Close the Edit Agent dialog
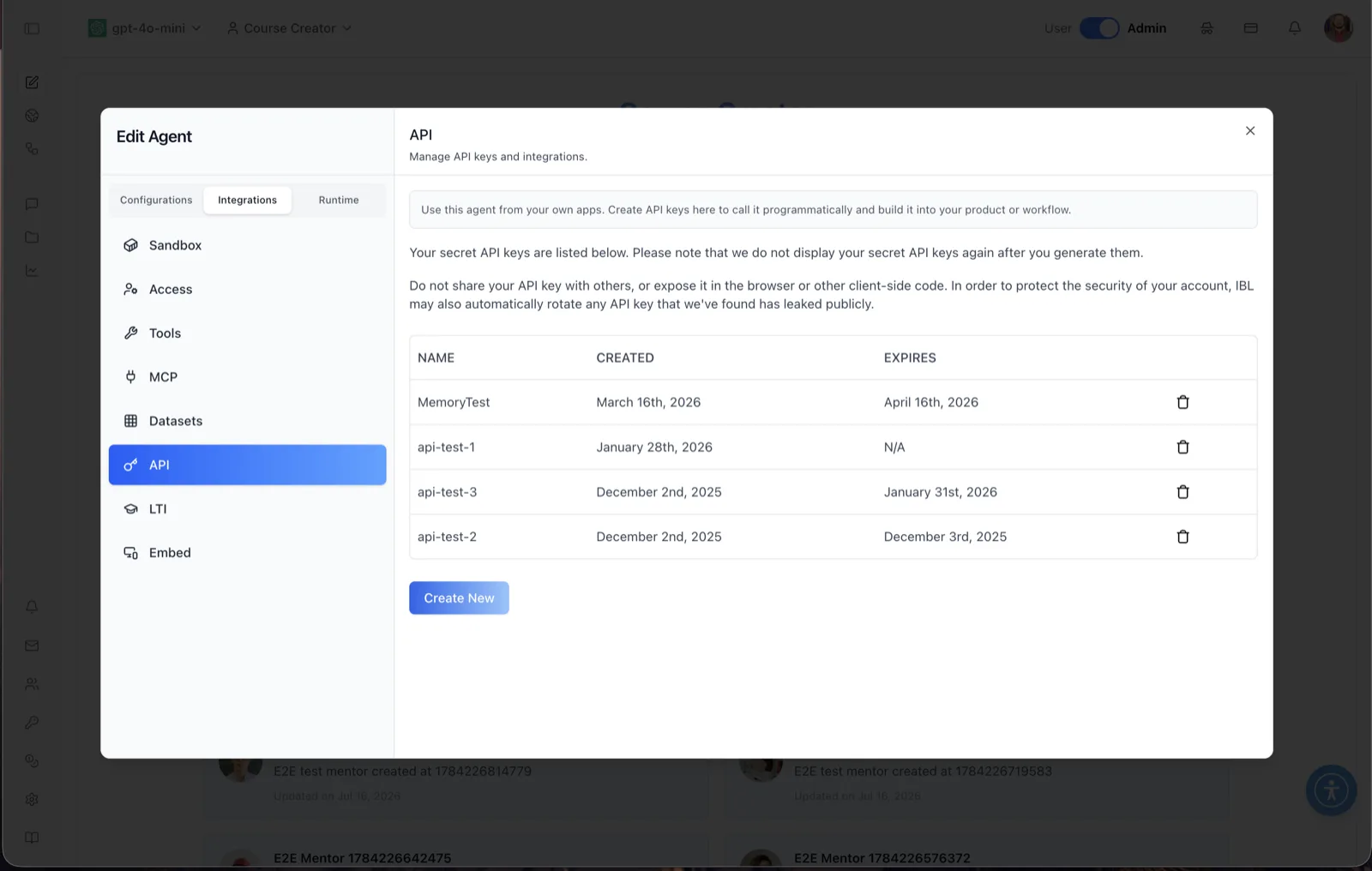This screenshot has width=1372, height=871. (x=1250, y=131)
